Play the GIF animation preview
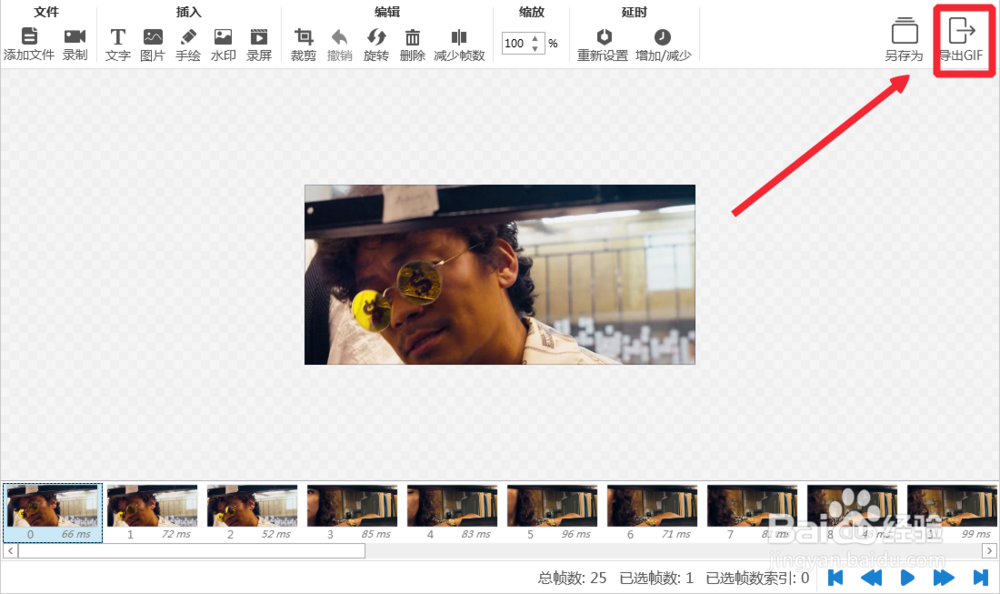1000x594 pixels. [908, 578]
